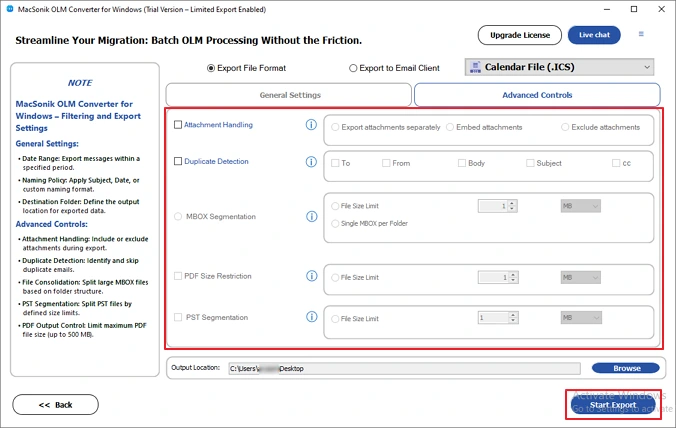Open info icon for PDF Size Restriction
The image size is (676, 428).
pyautogui.click(x=312, y=276)
